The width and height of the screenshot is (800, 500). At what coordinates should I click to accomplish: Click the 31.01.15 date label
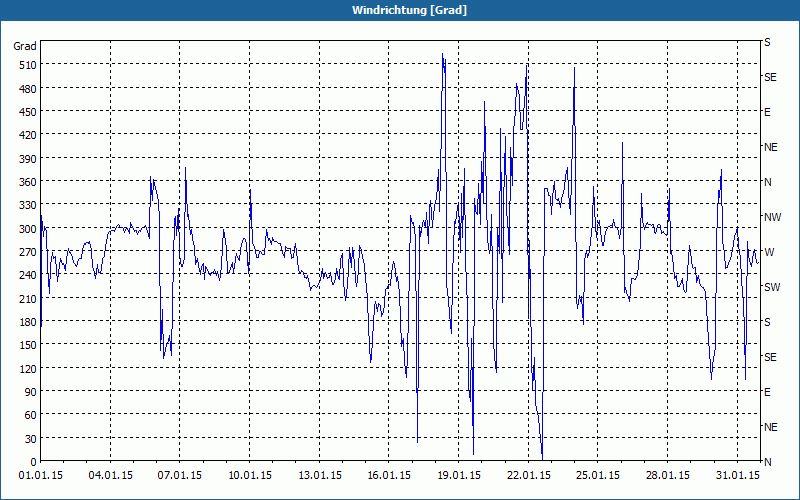pos(737,476)
